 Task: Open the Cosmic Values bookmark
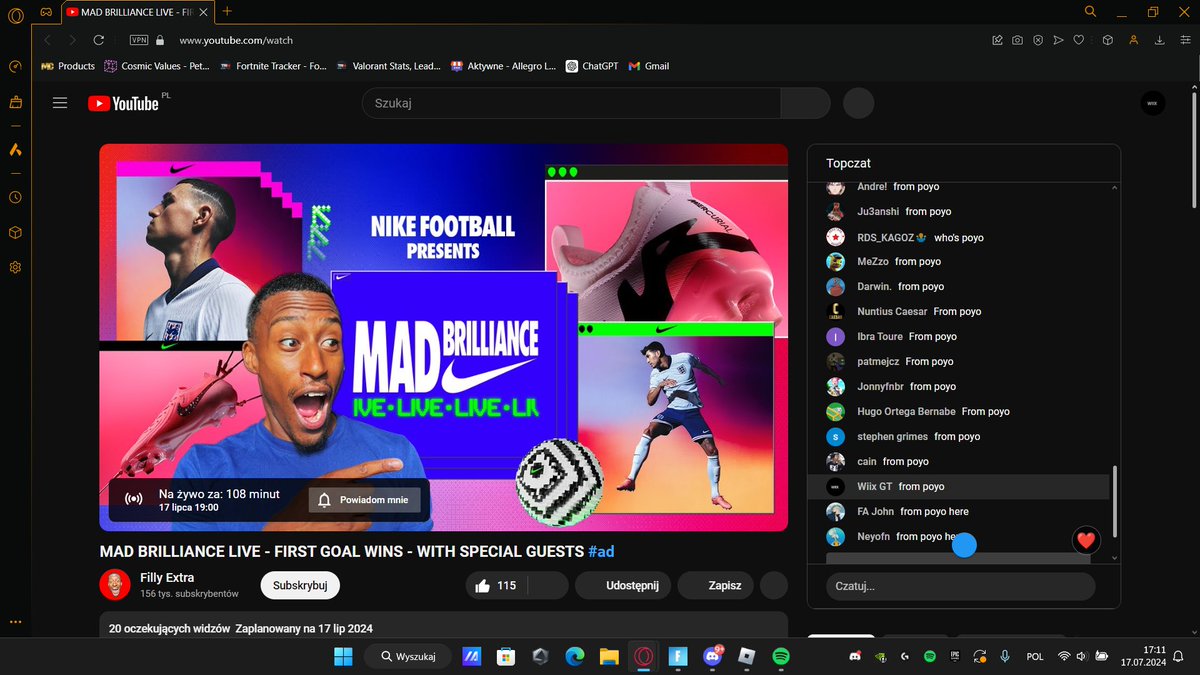pyautogui.click(x=156, y=66)
